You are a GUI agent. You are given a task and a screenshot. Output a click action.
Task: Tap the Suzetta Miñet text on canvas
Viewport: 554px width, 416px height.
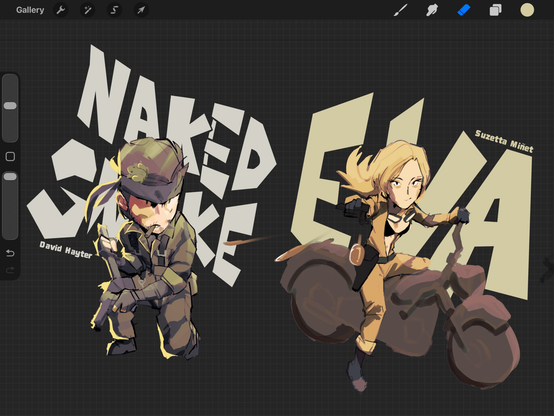pos(504,141)
